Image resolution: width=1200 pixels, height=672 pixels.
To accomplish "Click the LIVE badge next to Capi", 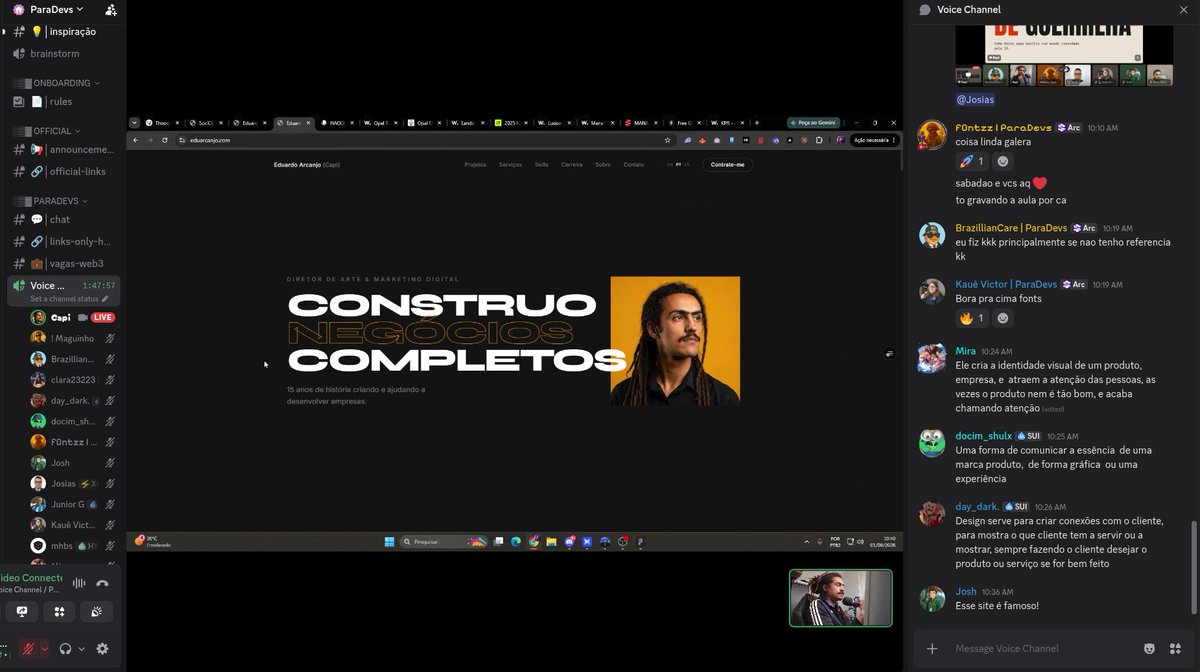I will [103, 318].
